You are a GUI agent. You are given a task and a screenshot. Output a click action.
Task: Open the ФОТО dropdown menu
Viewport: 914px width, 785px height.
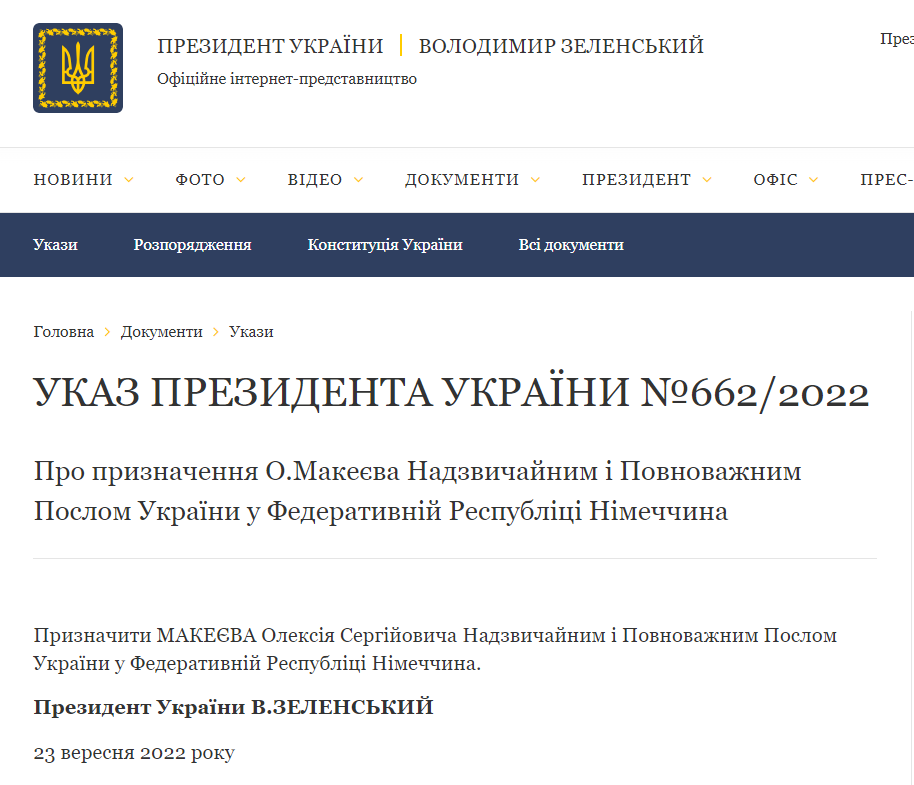(240, 180)
